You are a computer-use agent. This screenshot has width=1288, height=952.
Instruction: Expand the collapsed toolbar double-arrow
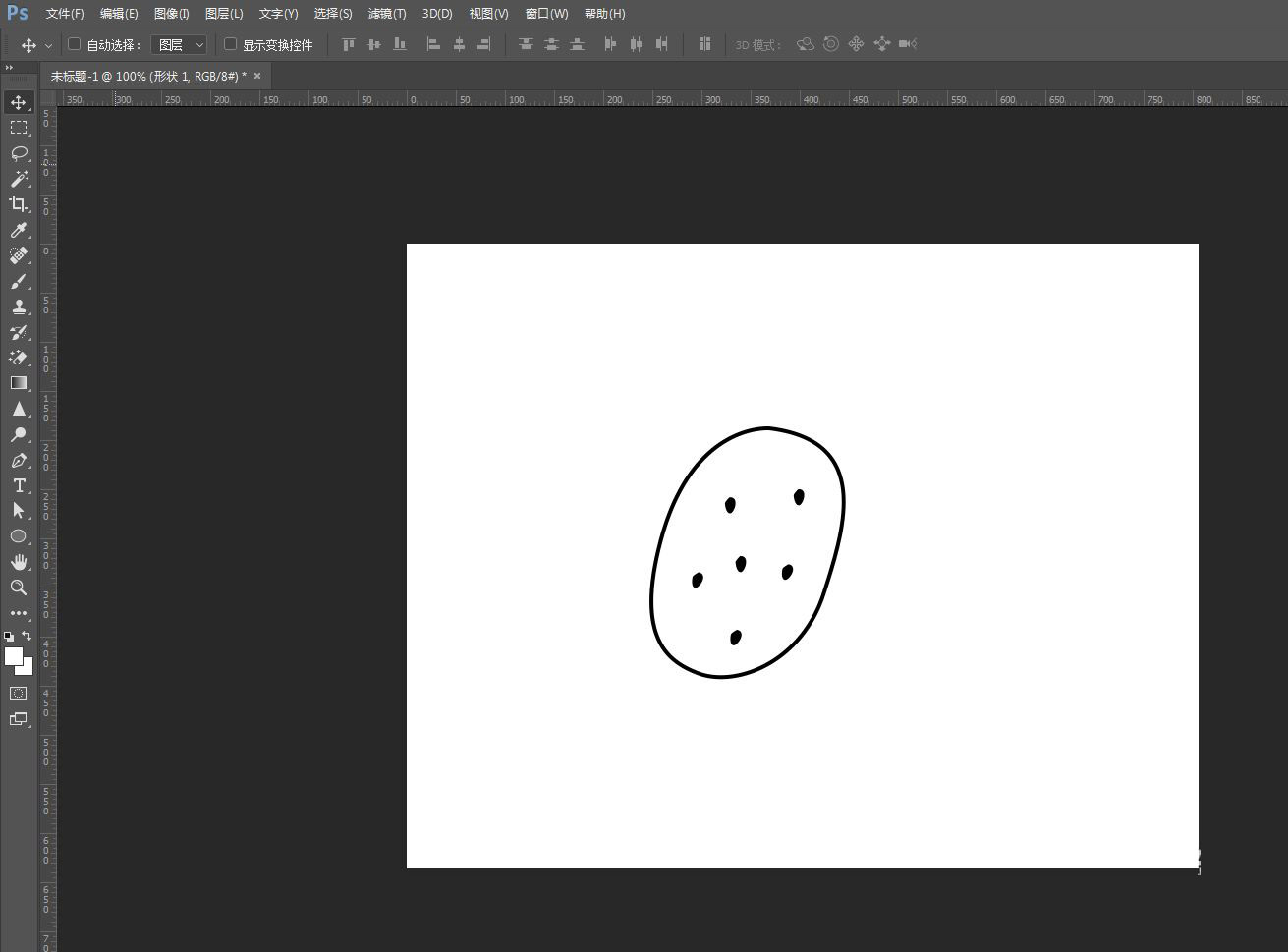[9, 68]
